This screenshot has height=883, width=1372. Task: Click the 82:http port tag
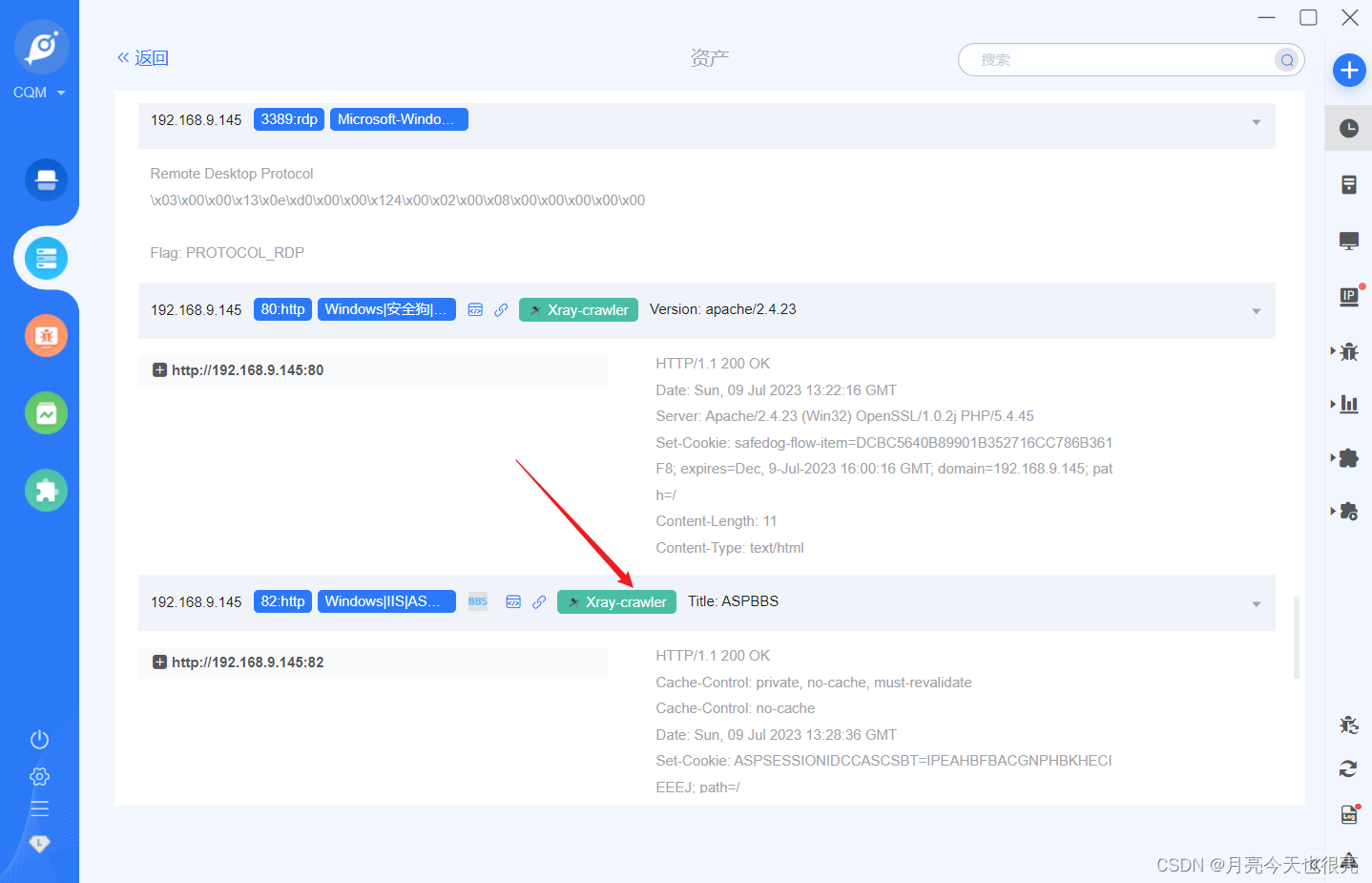tap(282, 601)
